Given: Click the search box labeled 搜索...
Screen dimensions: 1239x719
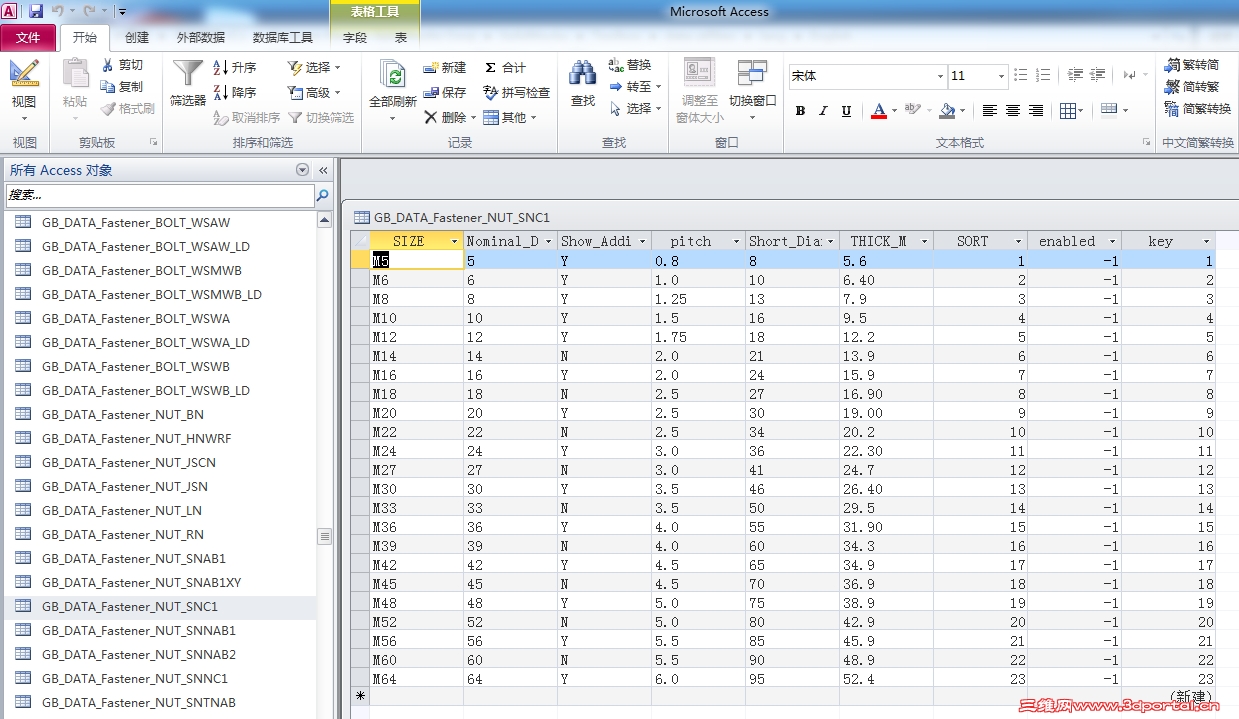Looking at the screenshot, I should click(160, 196).
